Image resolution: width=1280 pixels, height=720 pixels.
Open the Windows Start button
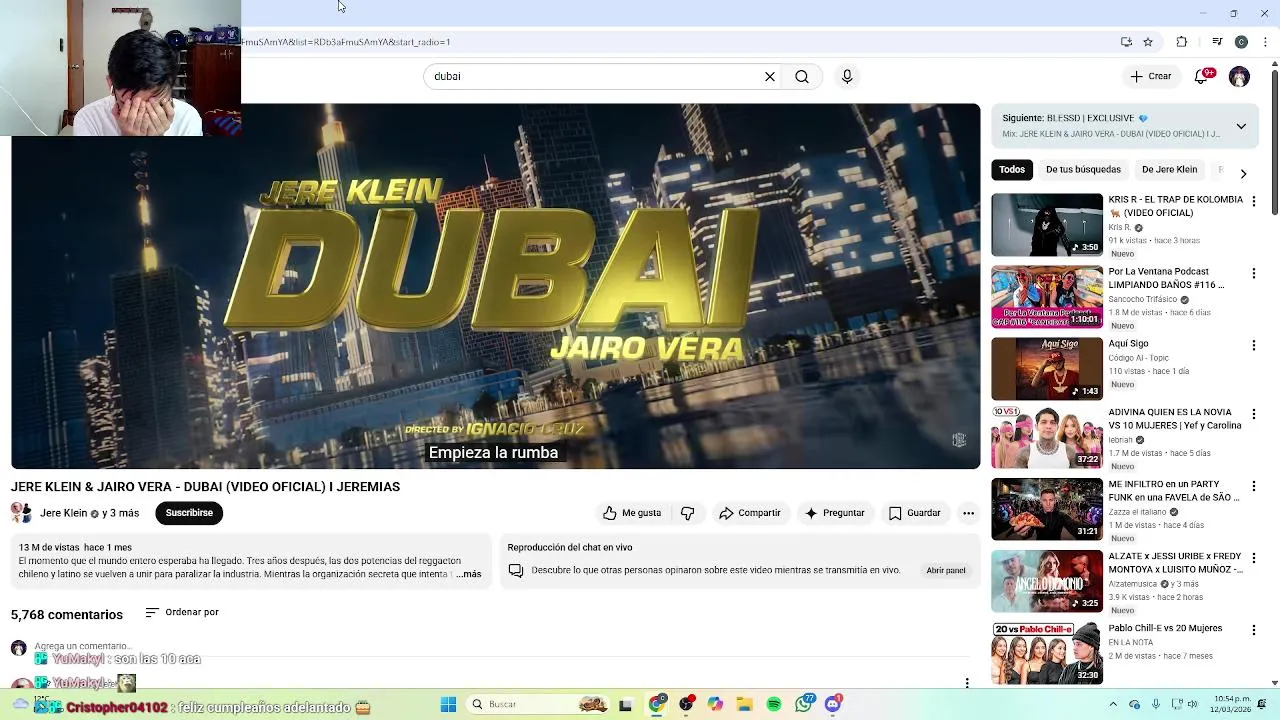[x=448, y=704]
